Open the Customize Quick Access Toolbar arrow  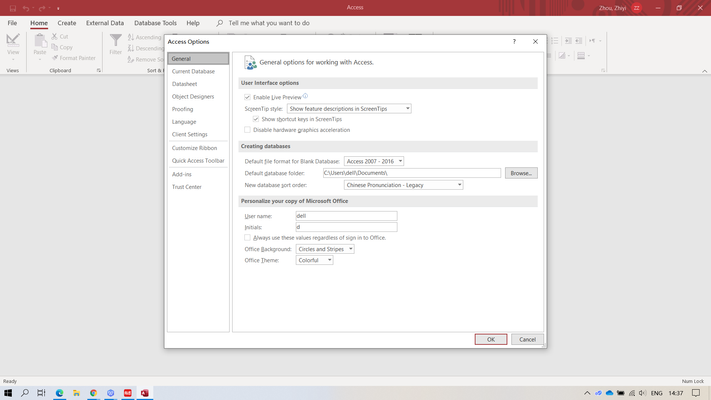[58, 8]
